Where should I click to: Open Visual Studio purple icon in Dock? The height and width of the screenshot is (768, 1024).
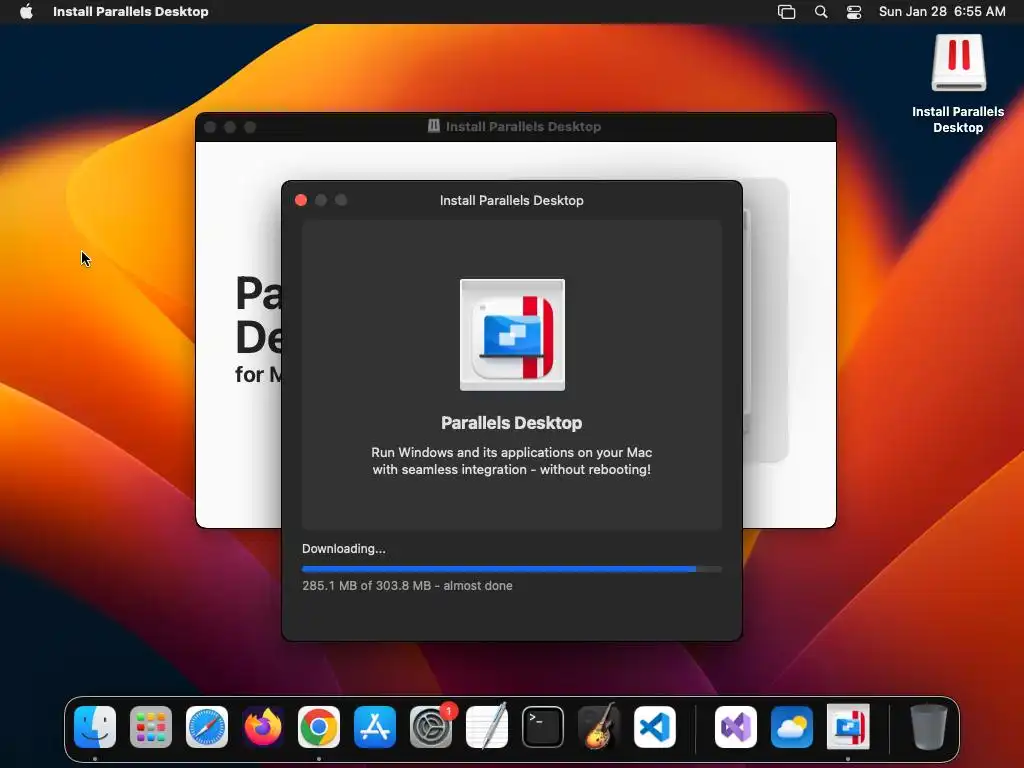(736, 727)
